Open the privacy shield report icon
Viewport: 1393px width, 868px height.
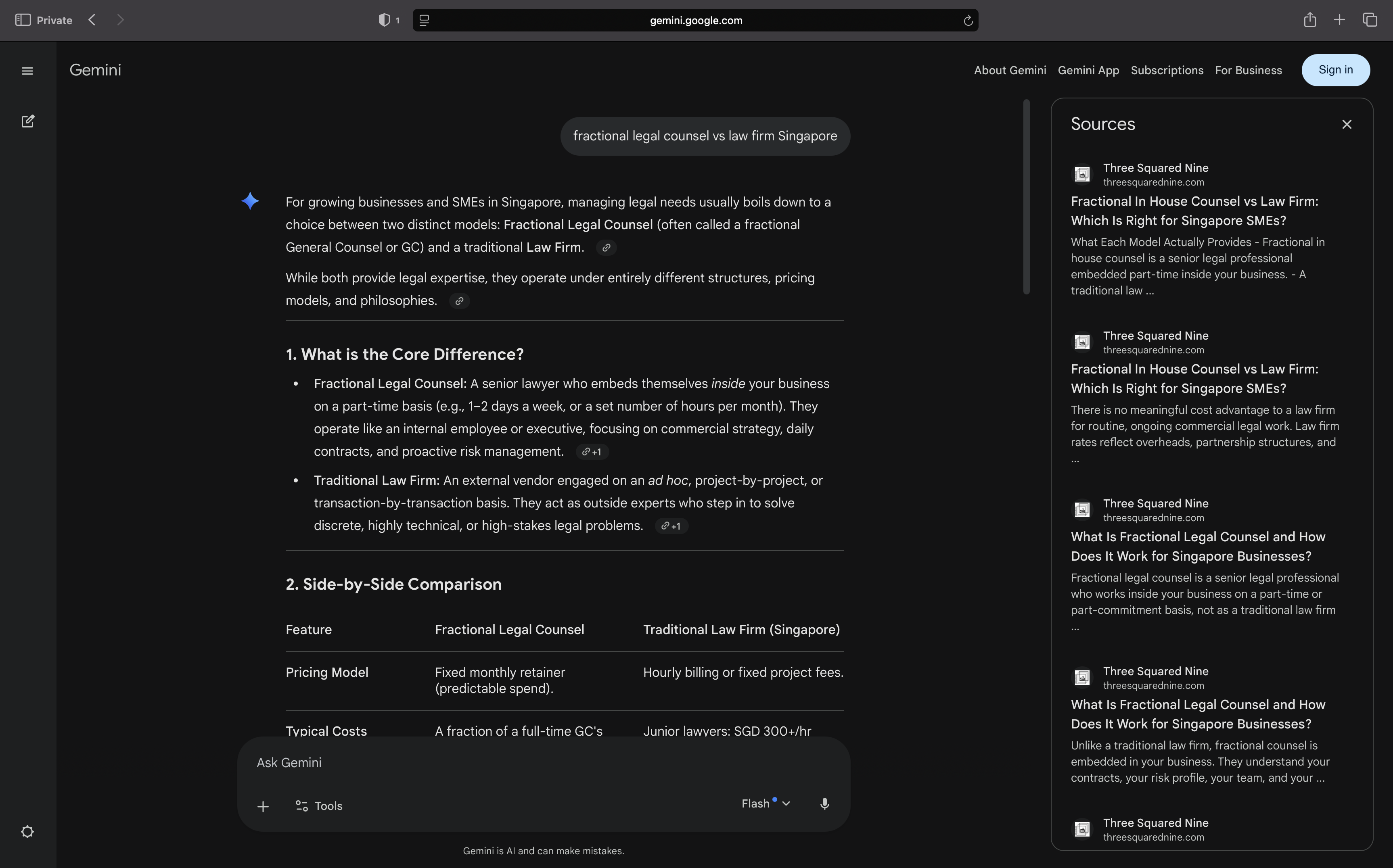tap(384, 20)
